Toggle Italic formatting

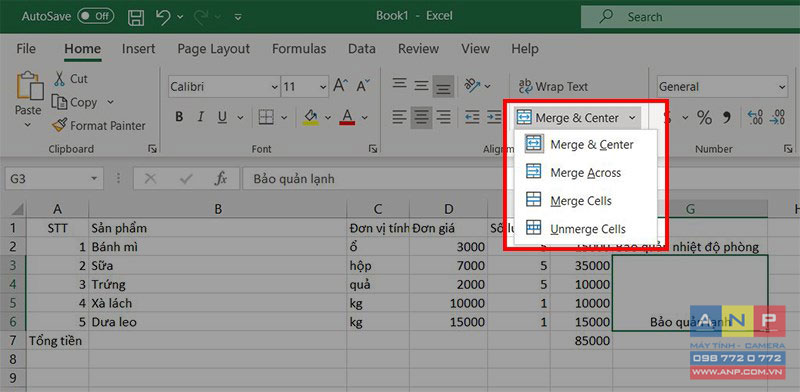point(201,117)
